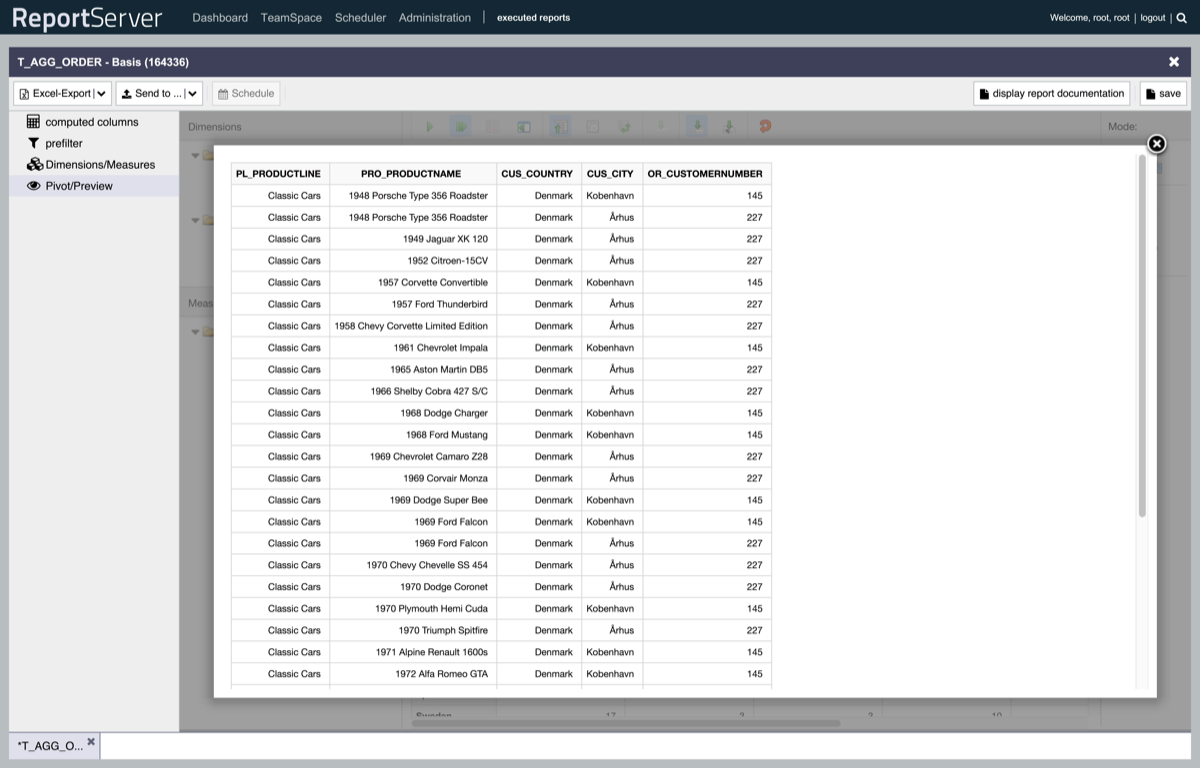Click Kobenhavn in the 1961 Chevrolet Impala row
This screenshot has width=1200, height=768.
pos(610,348)
